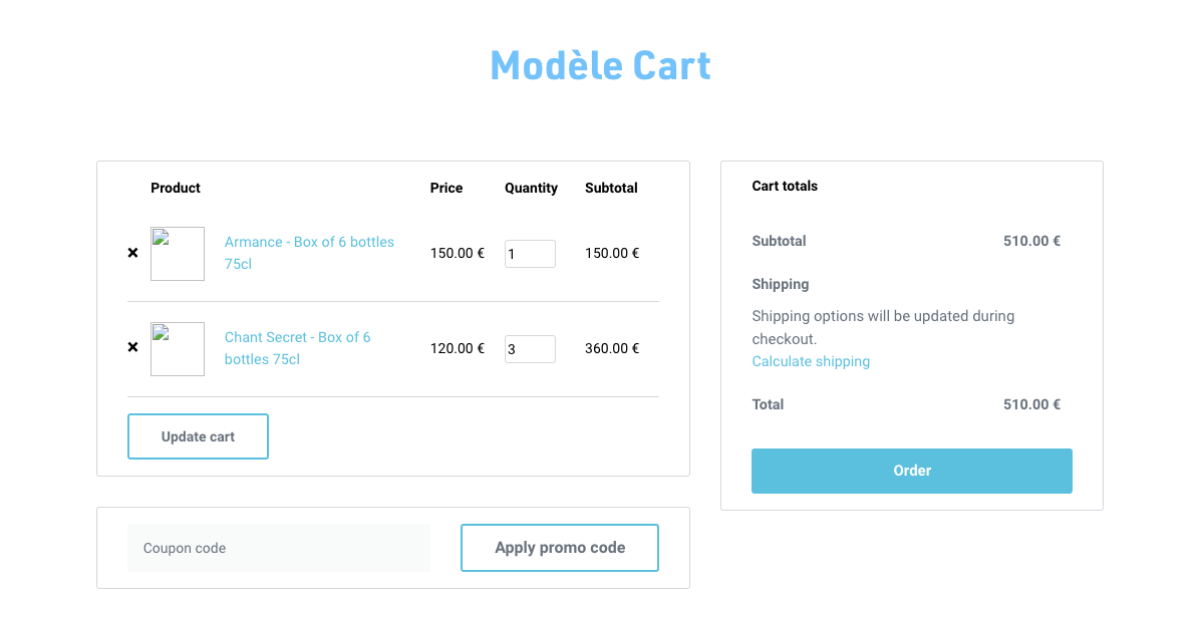Click the Price column header
The width and height of the screenshot is (1200, 638).
click(x=447, y=188)
